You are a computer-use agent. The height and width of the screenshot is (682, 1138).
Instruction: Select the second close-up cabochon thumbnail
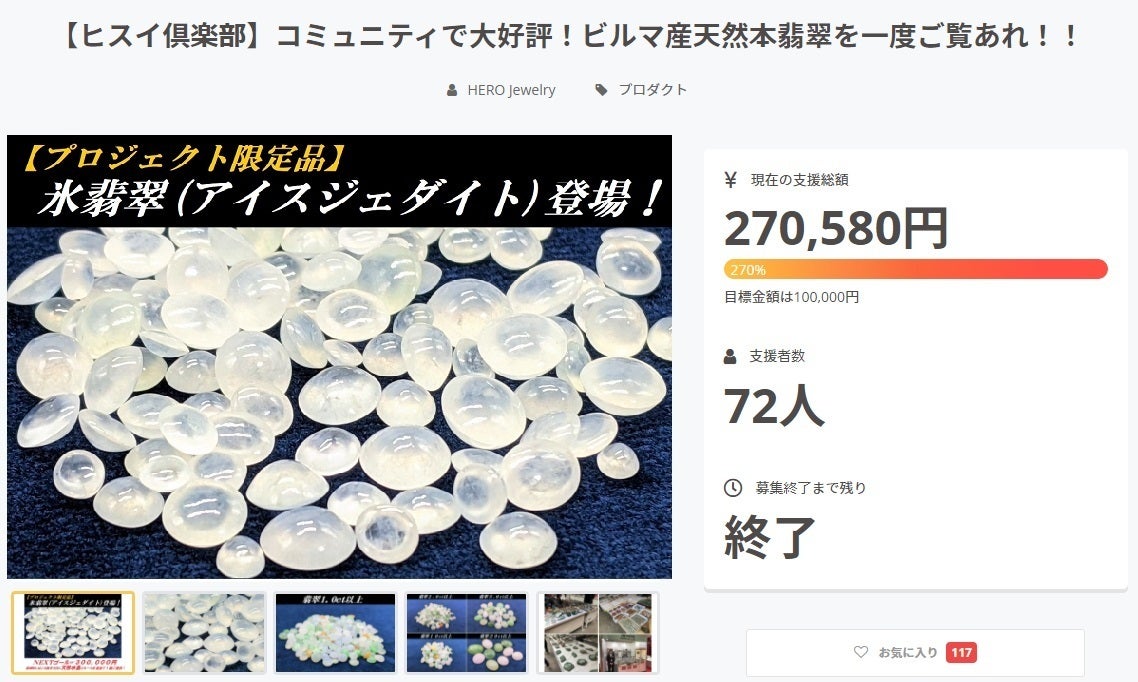point(205,633)
